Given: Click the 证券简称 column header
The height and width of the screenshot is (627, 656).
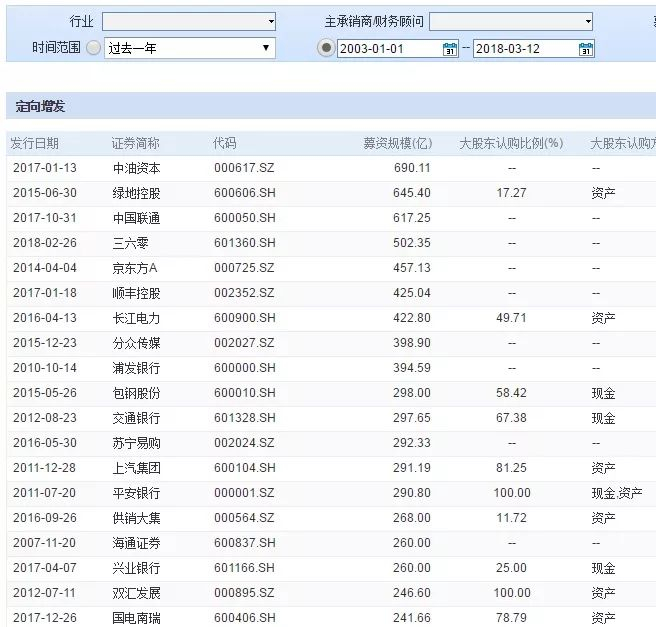Looking at the screenshot, I should pyautogui.click(x=135, y=143).
